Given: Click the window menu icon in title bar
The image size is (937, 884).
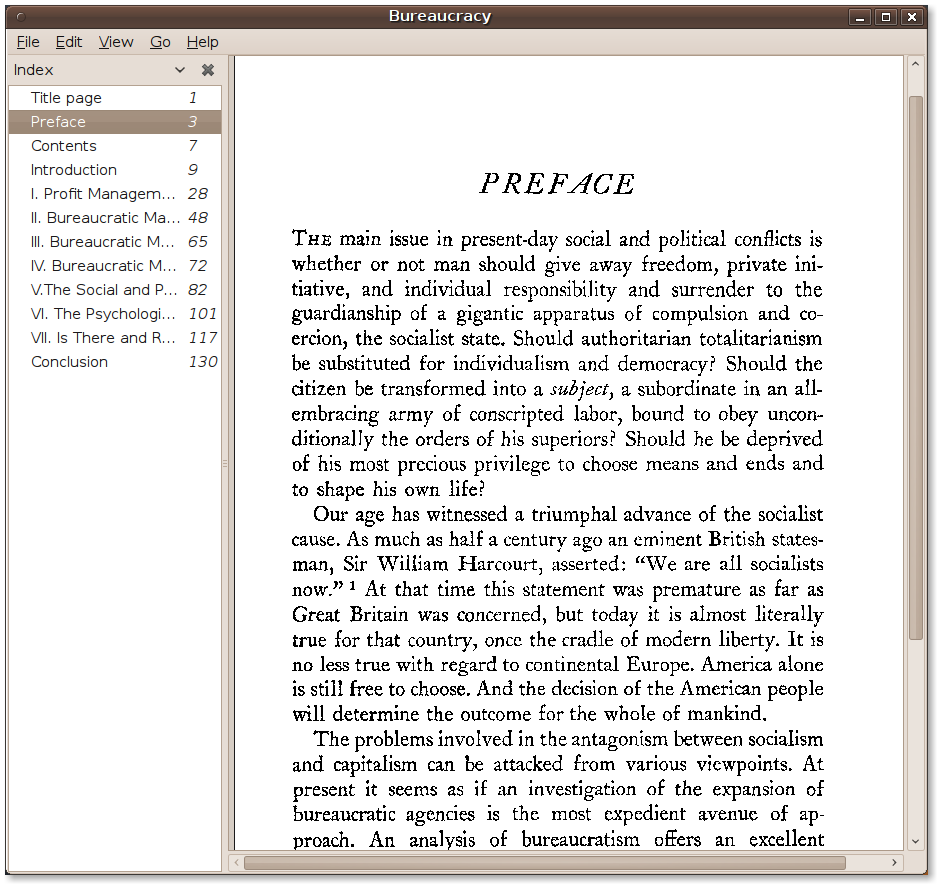Looking at the screenshot, I should click(21, 16).
